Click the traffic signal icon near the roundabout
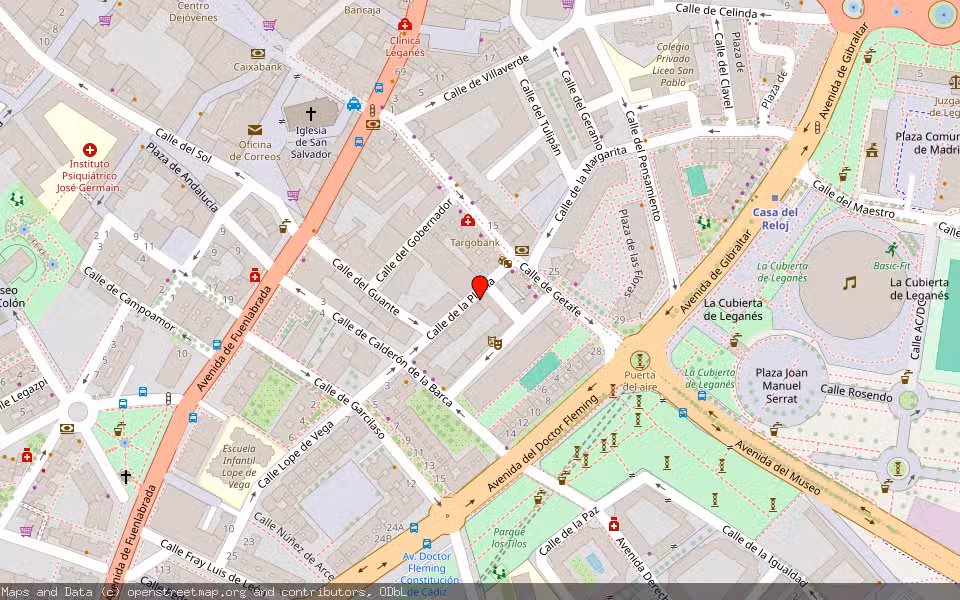960x600 pixels. pyautogui.click(x=168, y=398)
